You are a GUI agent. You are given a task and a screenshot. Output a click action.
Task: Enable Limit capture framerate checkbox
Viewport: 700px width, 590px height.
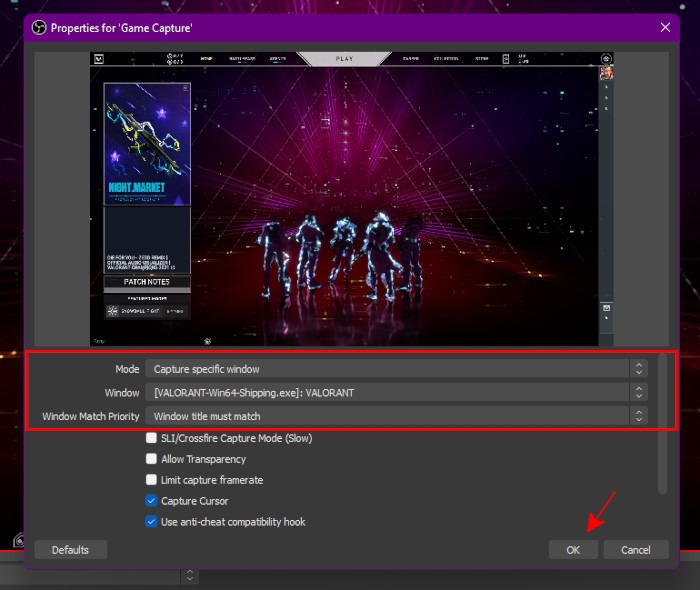tap(151, 480)
